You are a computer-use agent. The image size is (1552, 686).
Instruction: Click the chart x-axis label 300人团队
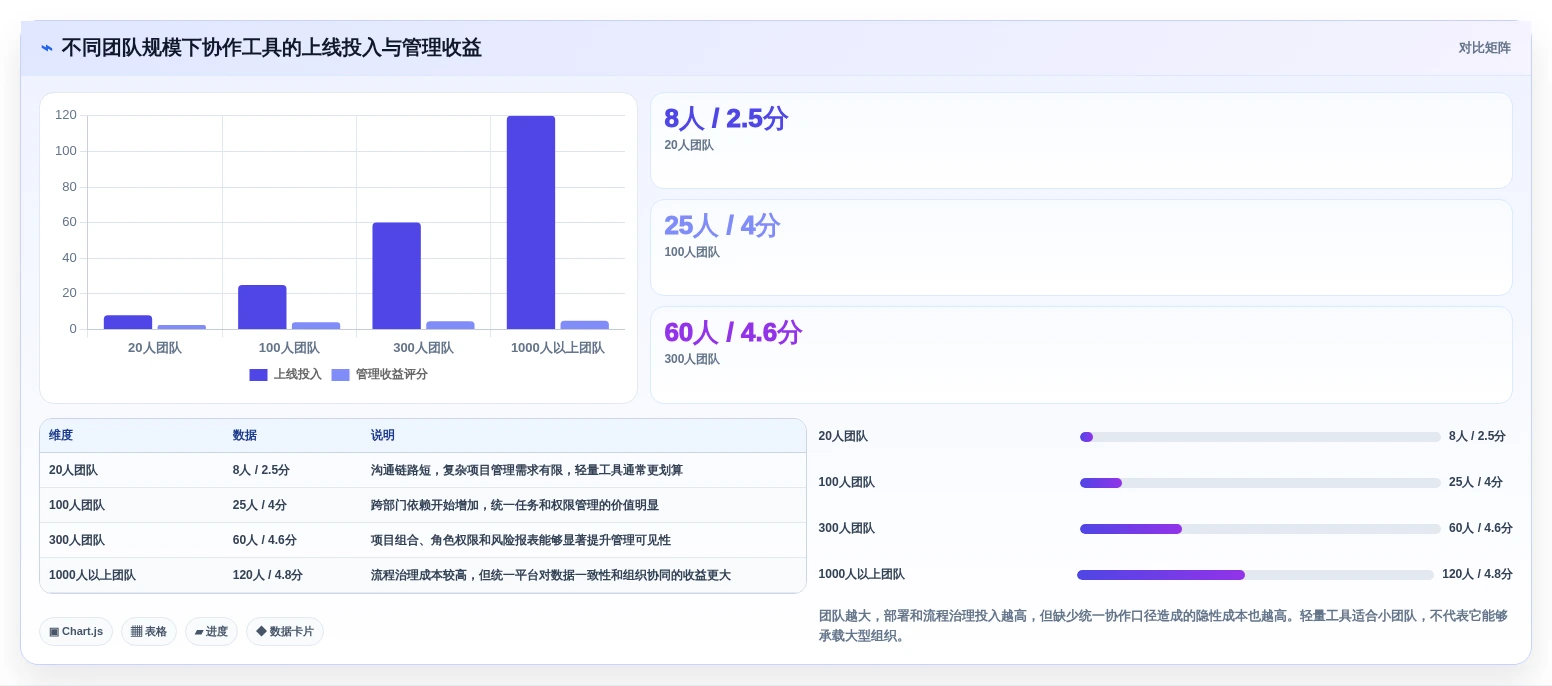pyautogui.click(x=423, y=348)
